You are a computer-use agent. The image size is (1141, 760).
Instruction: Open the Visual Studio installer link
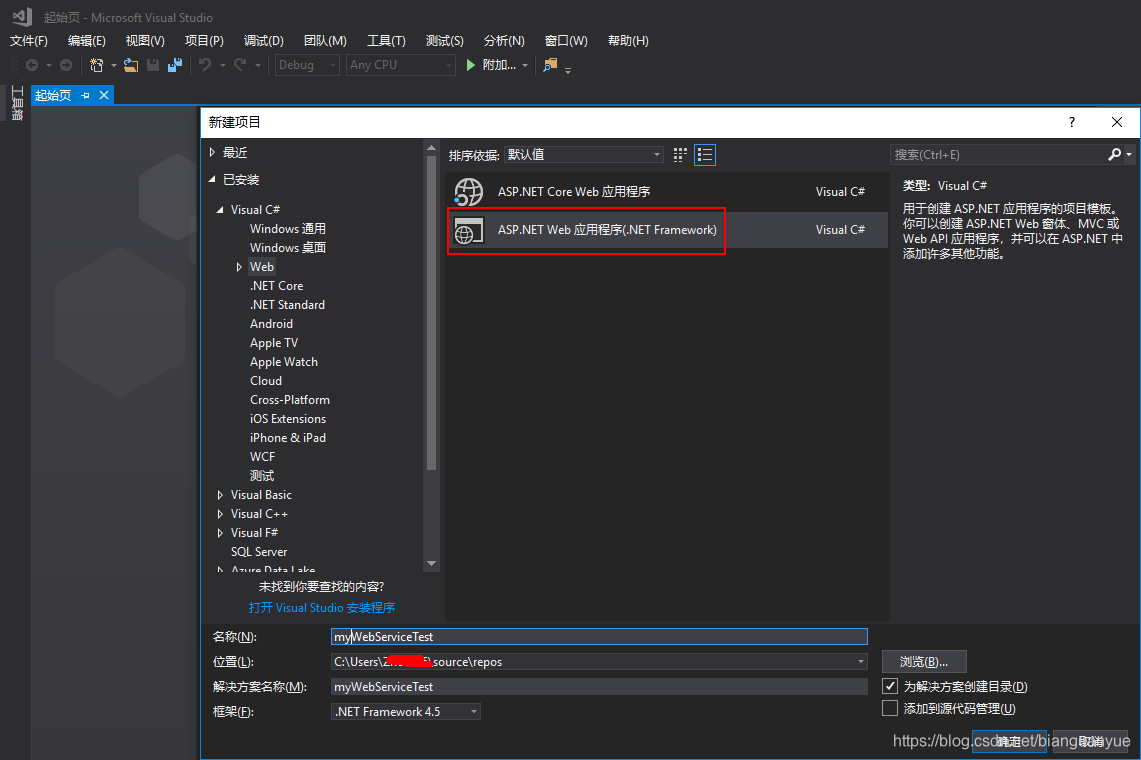point(322,607)
